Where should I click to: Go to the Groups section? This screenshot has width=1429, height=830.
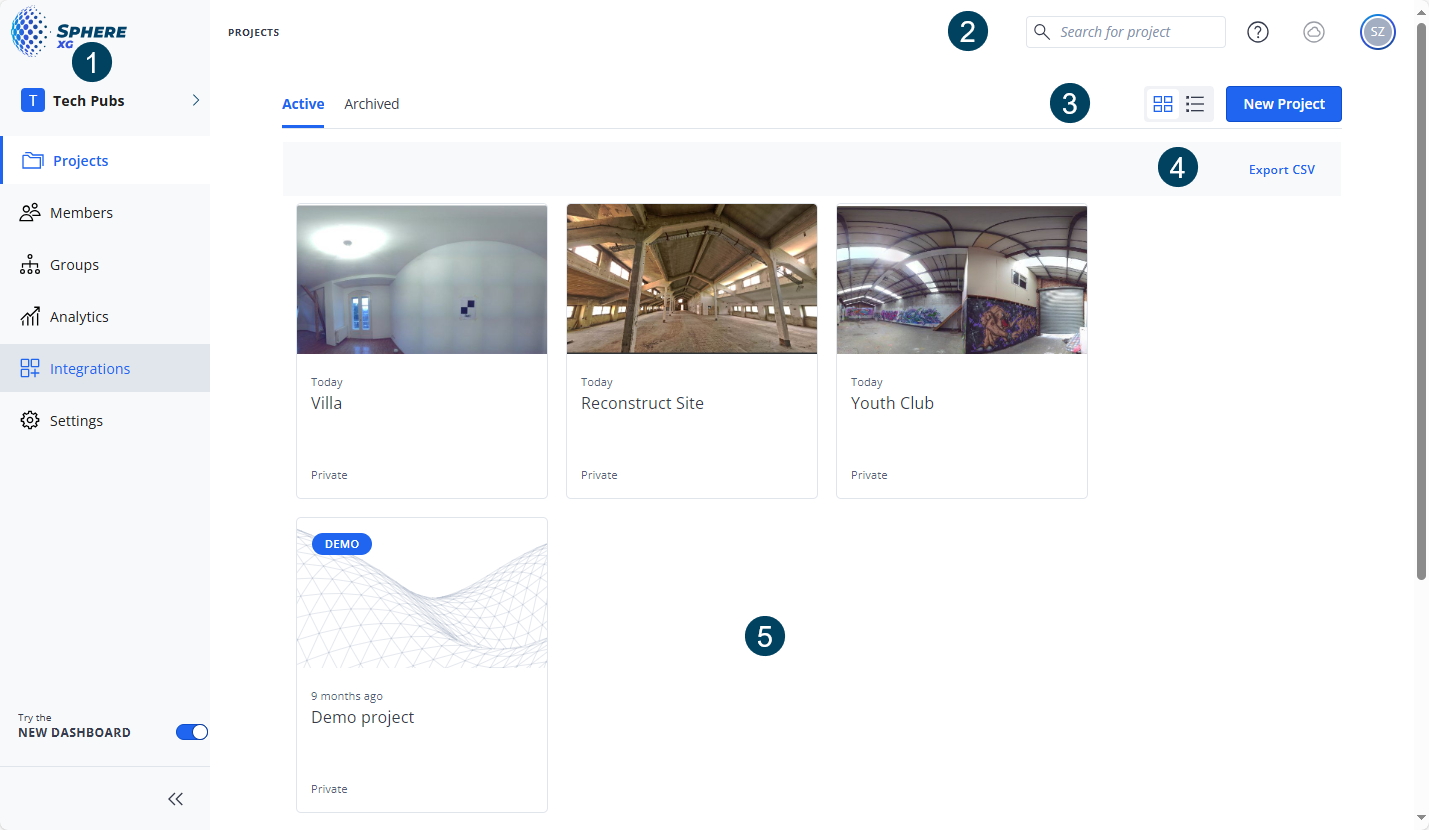[105, 265]
